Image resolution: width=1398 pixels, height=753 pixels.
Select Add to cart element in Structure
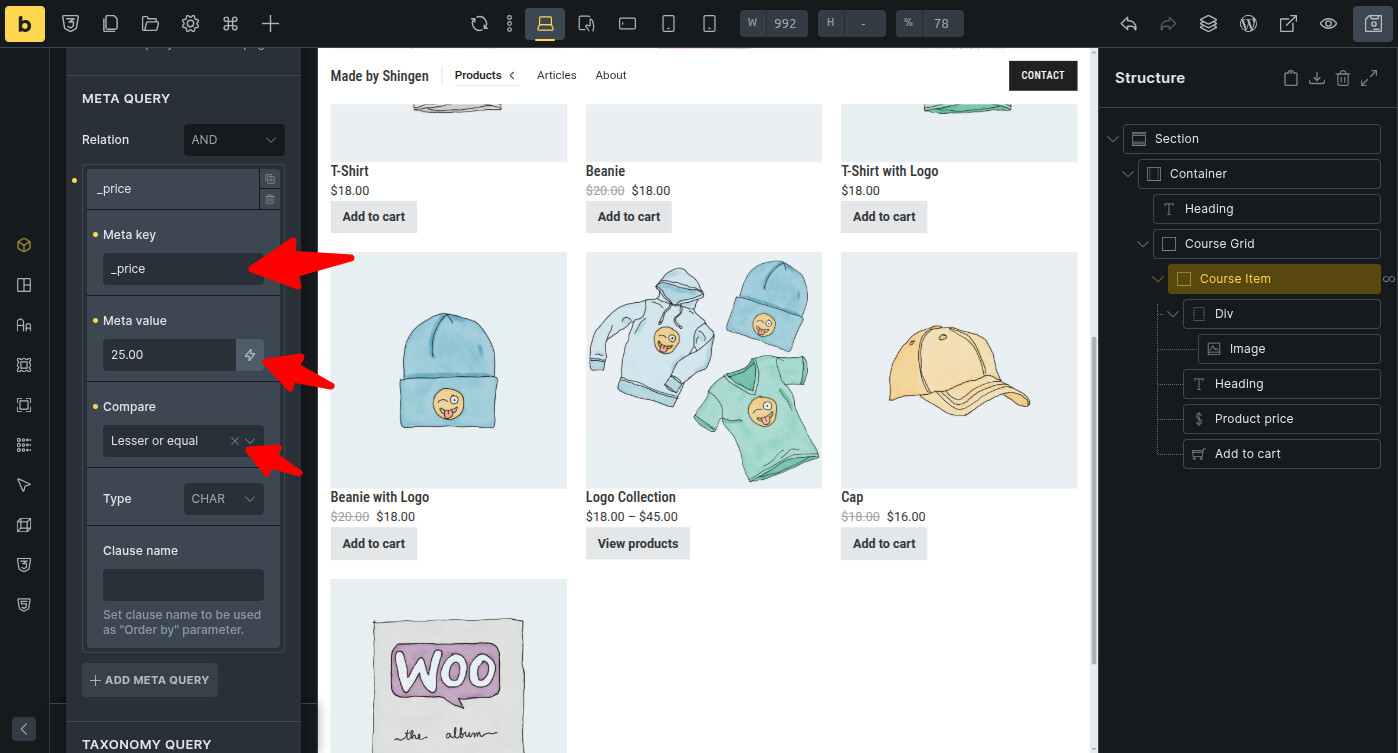(1282, 454)
